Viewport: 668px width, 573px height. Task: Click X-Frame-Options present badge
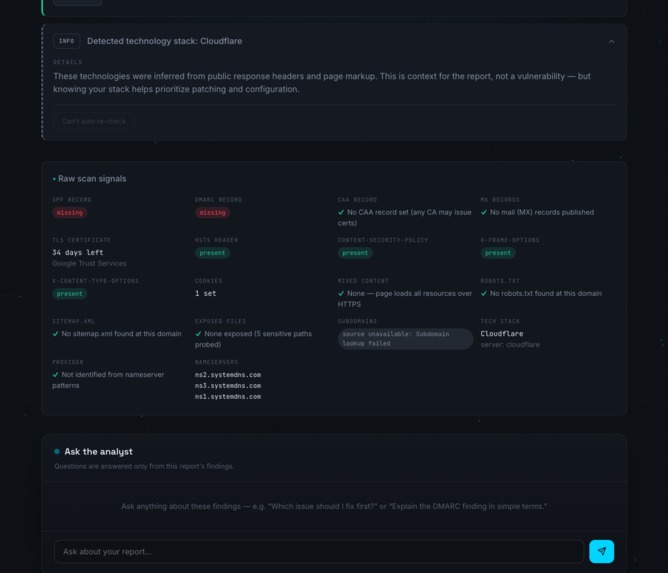498,253
